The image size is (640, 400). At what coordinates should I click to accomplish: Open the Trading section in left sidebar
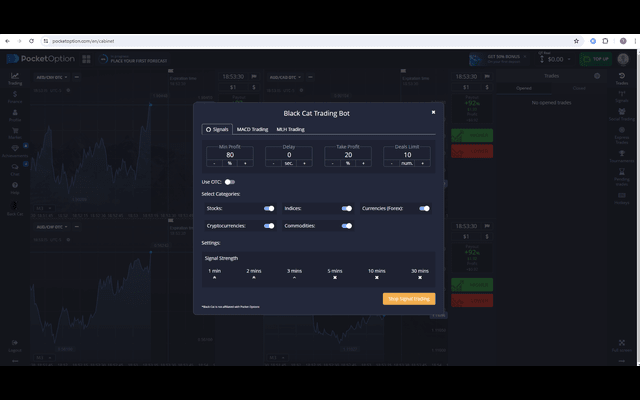click(x=15, y=78)
